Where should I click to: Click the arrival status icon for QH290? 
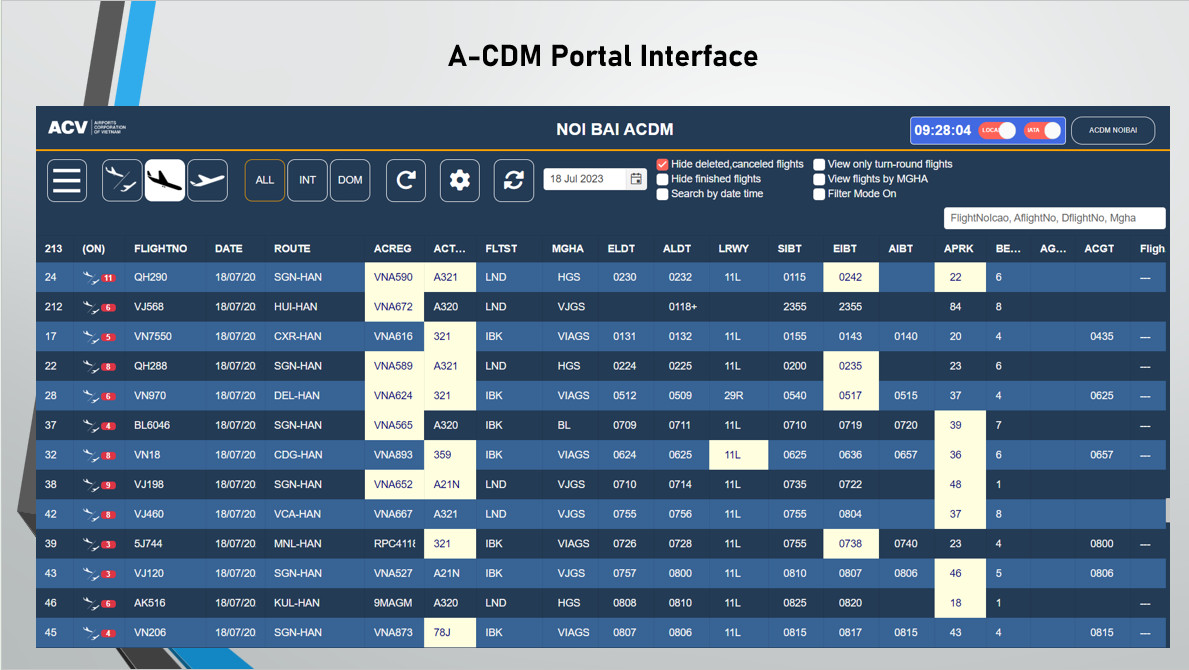coord(98,277)
